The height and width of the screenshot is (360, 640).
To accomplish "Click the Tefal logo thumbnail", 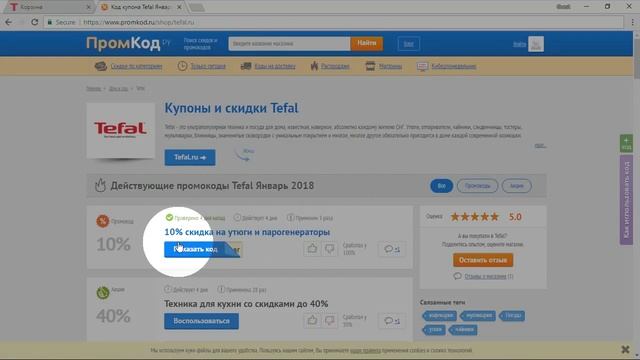I will (x=121, y=130).
